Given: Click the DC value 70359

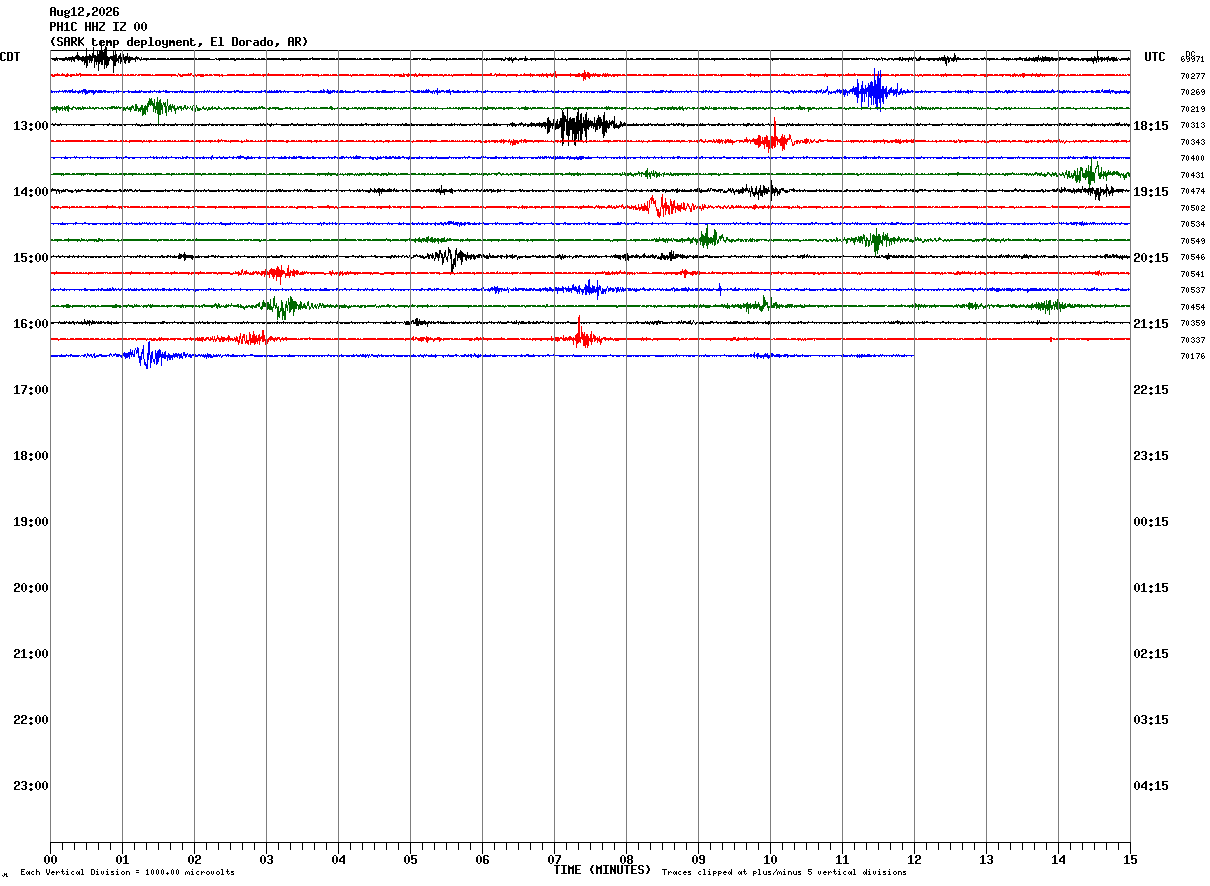Looking at the screenshot, I should [x=1192, y=323].
